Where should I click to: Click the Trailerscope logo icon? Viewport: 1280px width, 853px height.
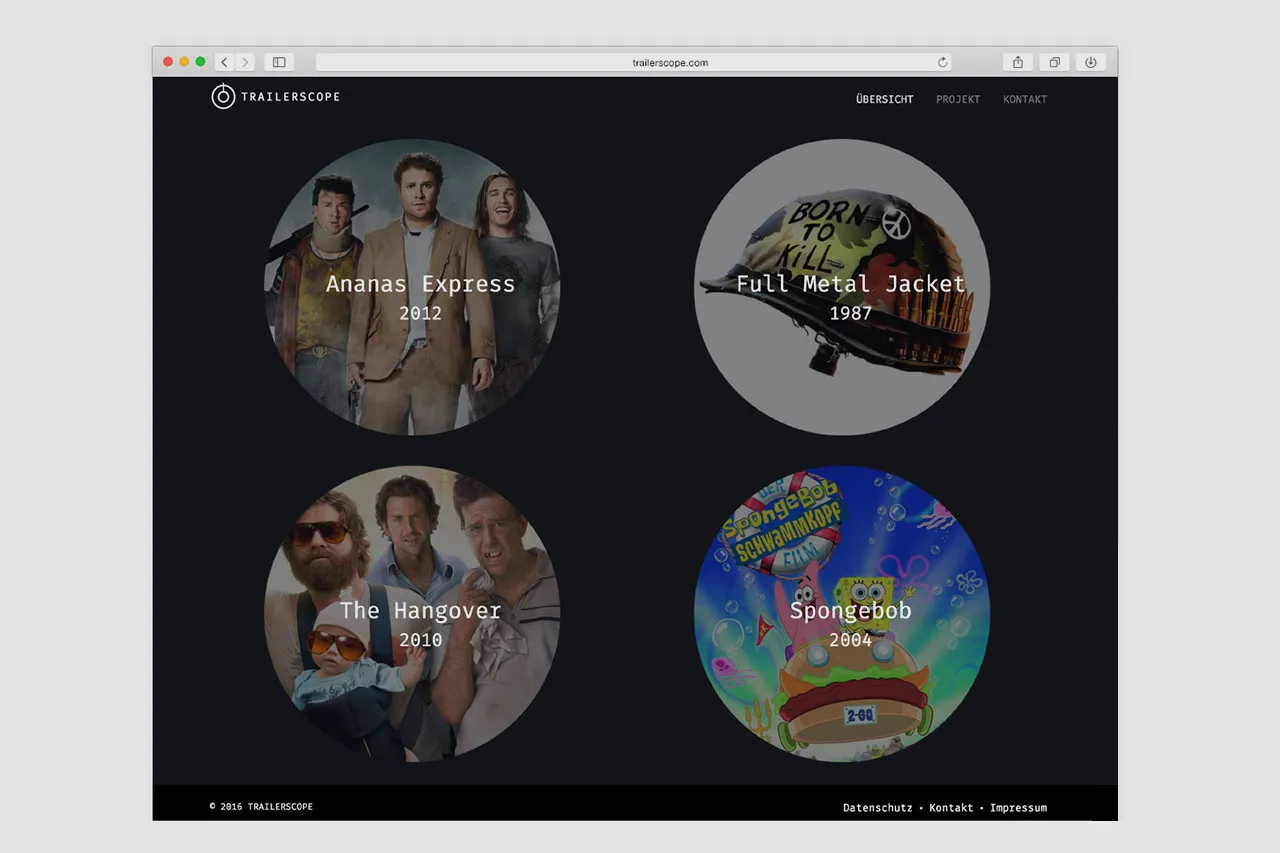click(x=223, y=96)
